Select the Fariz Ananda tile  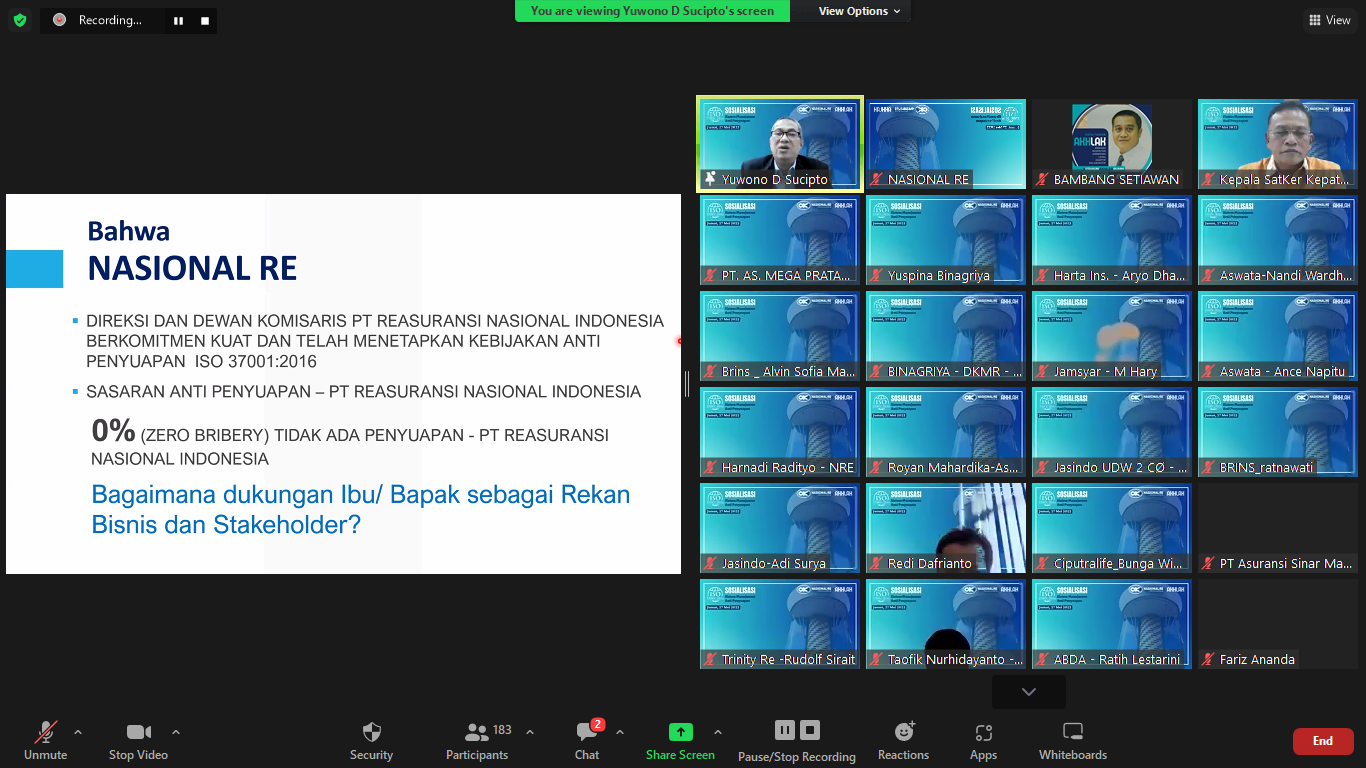tap(1278, 623)
